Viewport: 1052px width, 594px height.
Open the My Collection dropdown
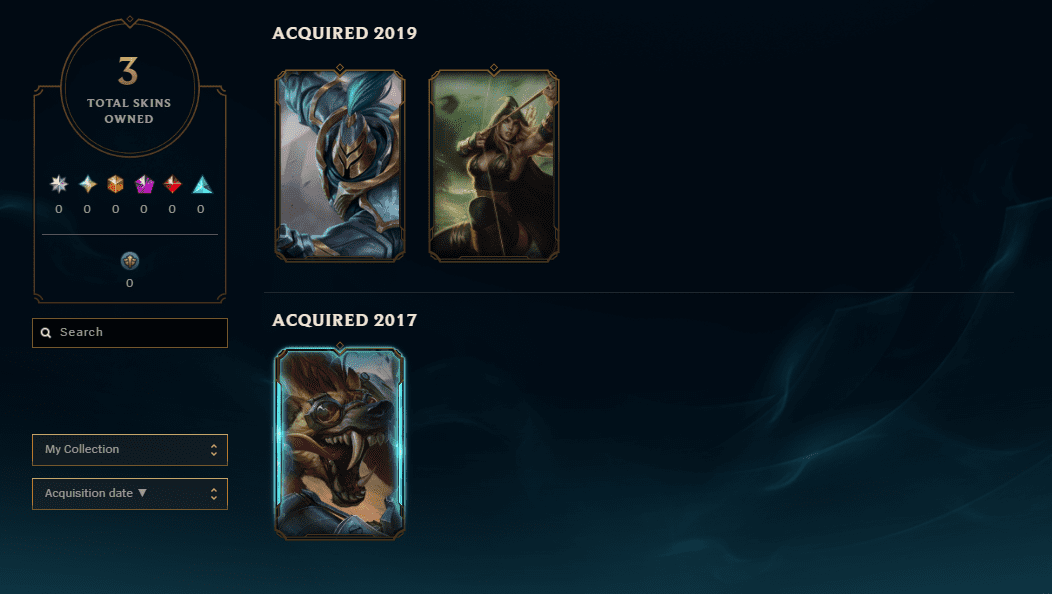click(129, 450)
